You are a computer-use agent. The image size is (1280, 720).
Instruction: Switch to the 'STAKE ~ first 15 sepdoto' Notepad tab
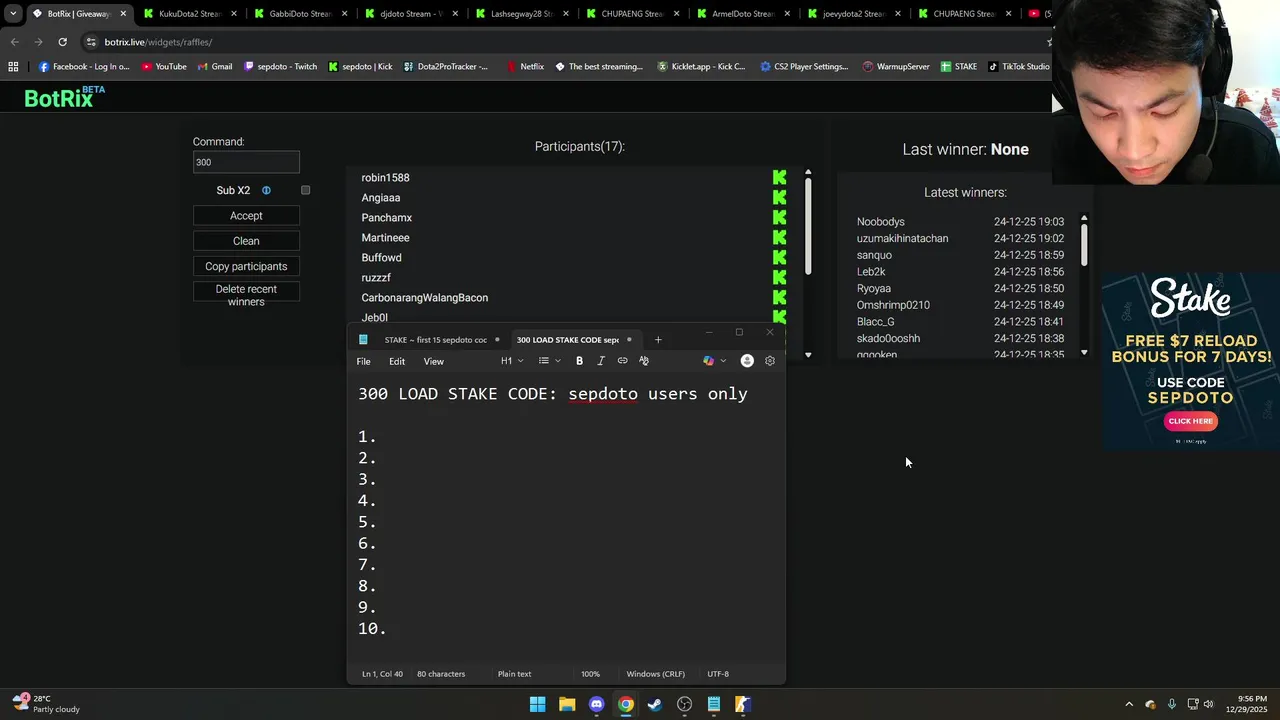click(435, 340)
